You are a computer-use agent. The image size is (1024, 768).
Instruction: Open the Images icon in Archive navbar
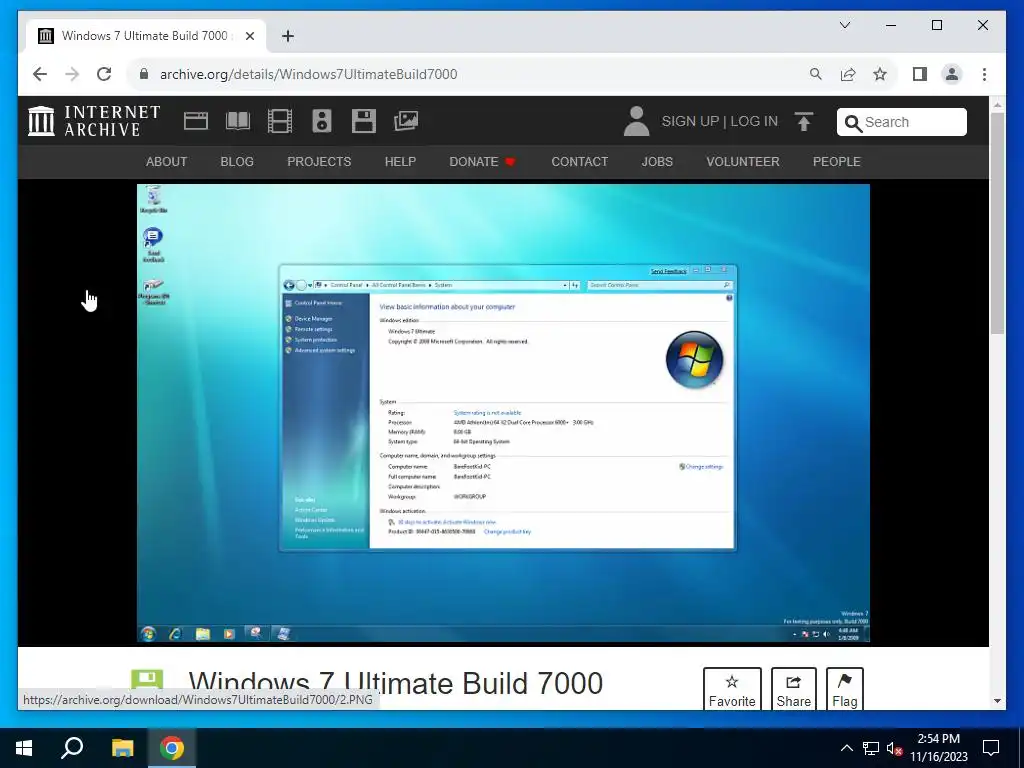tap(406, 121)
